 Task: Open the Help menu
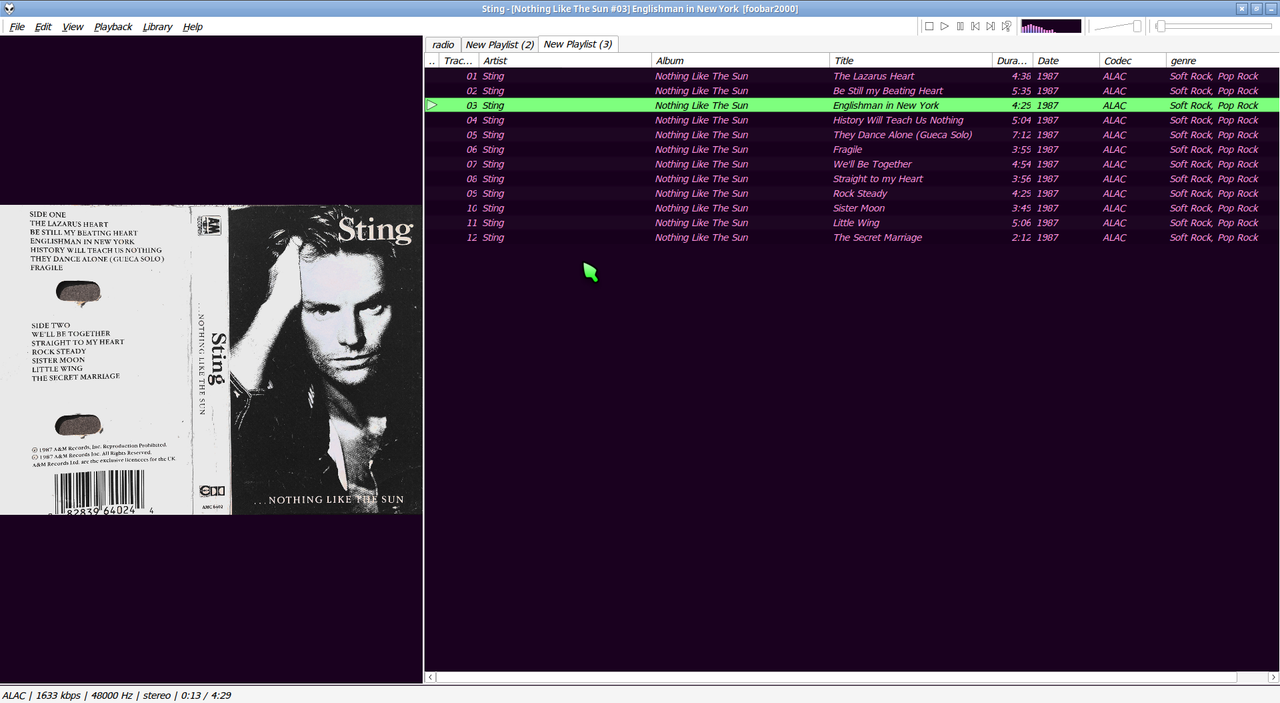pos(193,27)
